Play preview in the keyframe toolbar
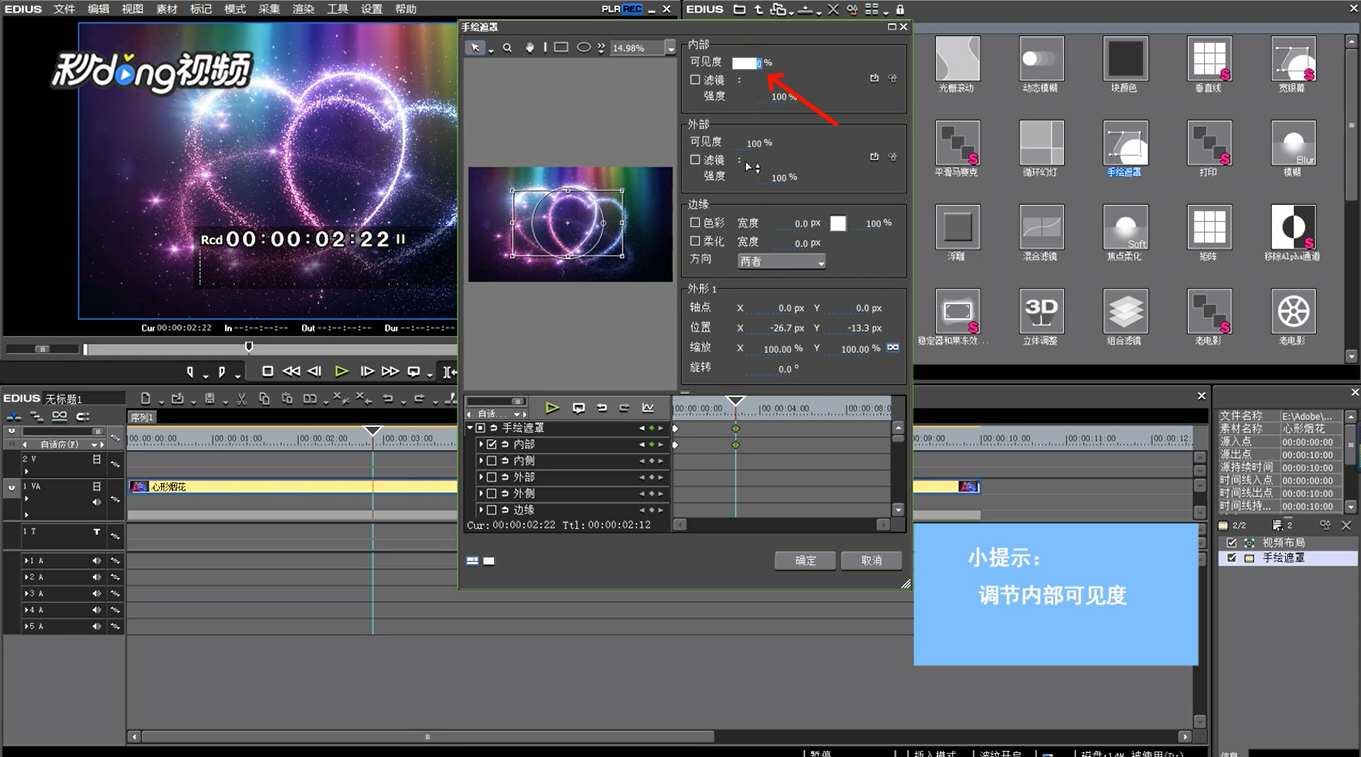Viewport: 1361px width, 757px height. (x=552, y=408)
